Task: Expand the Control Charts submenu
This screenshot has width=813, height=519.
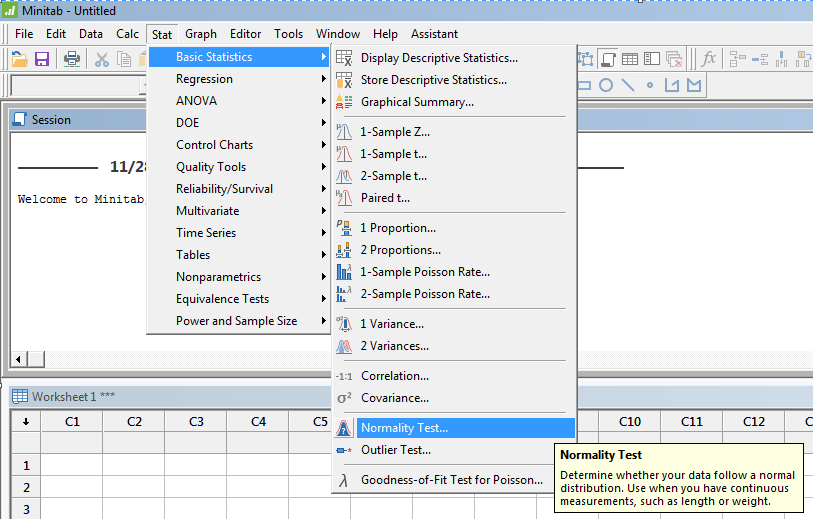Action: [239, 145]
